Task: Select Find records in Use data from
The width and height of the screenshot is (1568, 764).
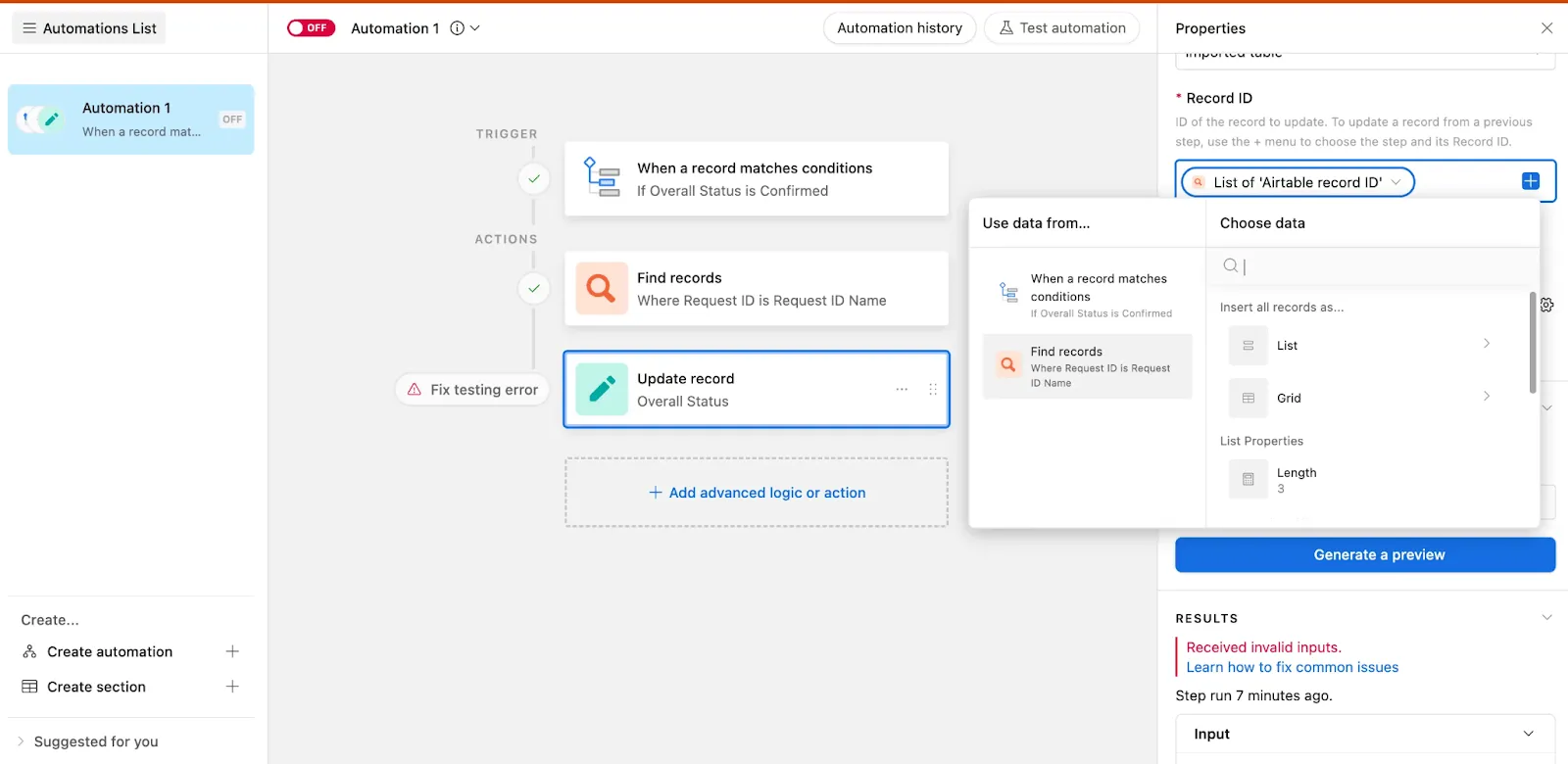Action: (1088, 366)
